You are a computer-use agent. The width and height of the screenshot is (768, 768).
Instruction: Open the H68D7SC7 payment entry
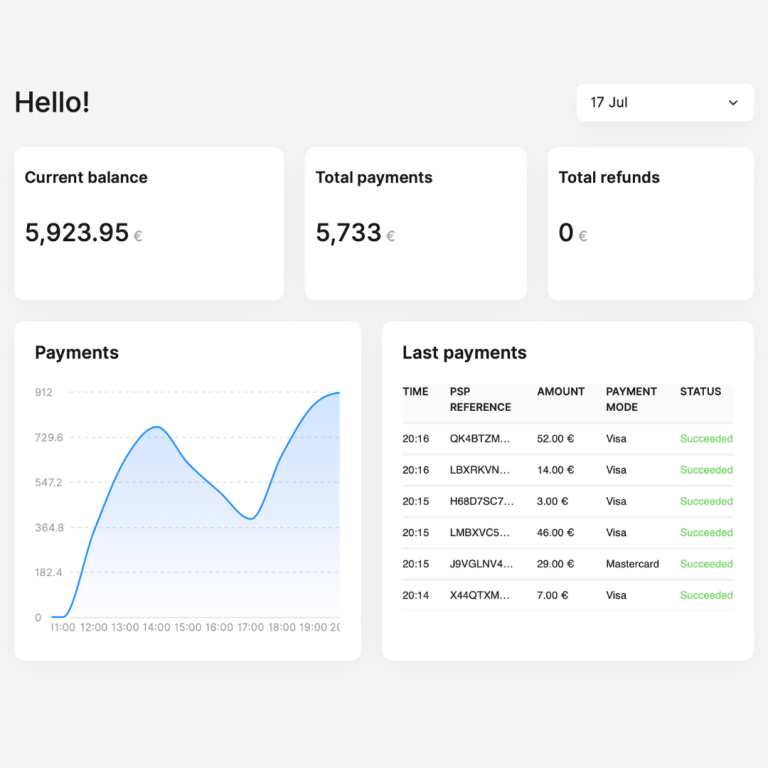[x=482, y=501]
